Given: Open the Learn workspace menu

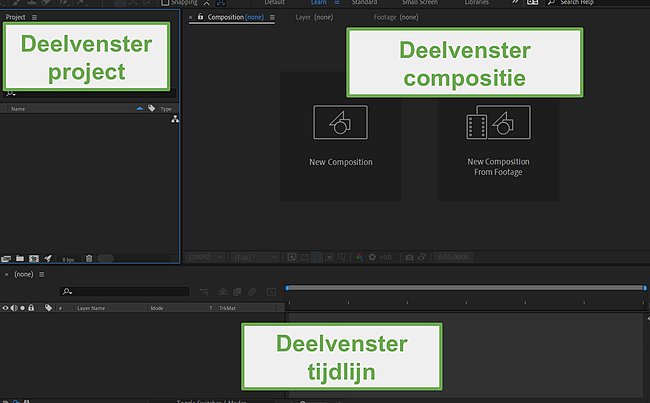Looking at the screenshot, I should tap(337, 2).
